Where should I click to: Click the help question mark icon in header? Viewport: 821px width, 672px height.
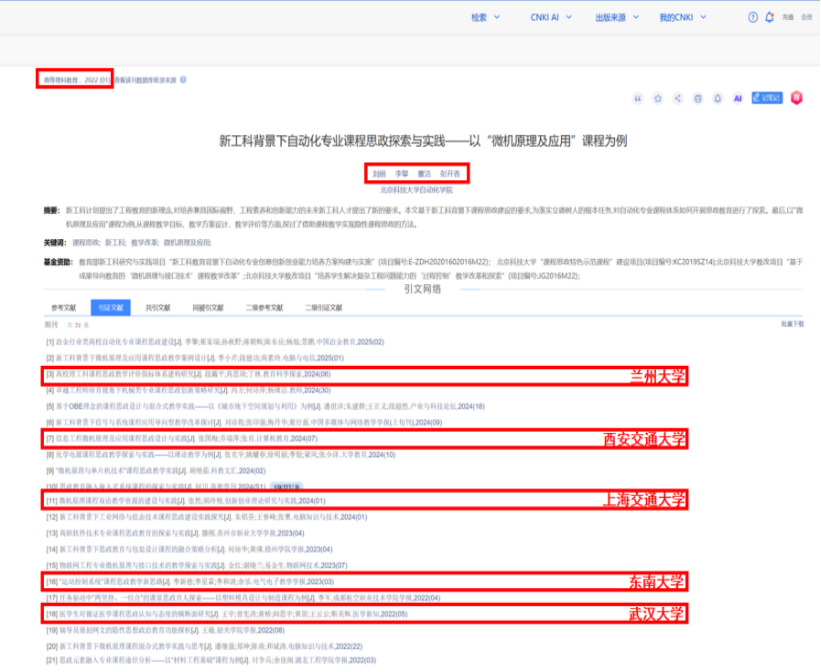pos(752,17)
